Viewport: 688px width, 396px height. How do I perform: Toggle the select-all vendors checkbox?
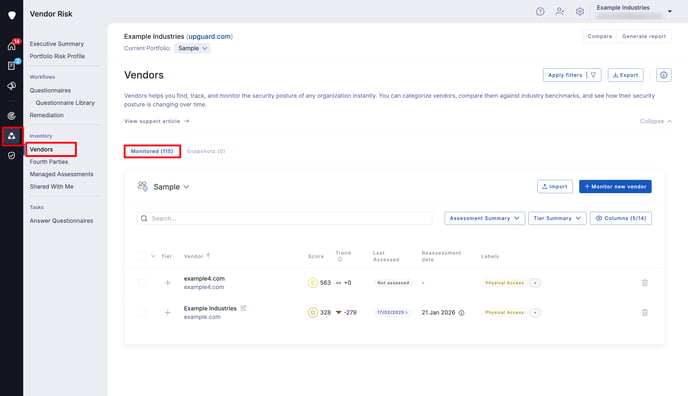pos(142,256)
